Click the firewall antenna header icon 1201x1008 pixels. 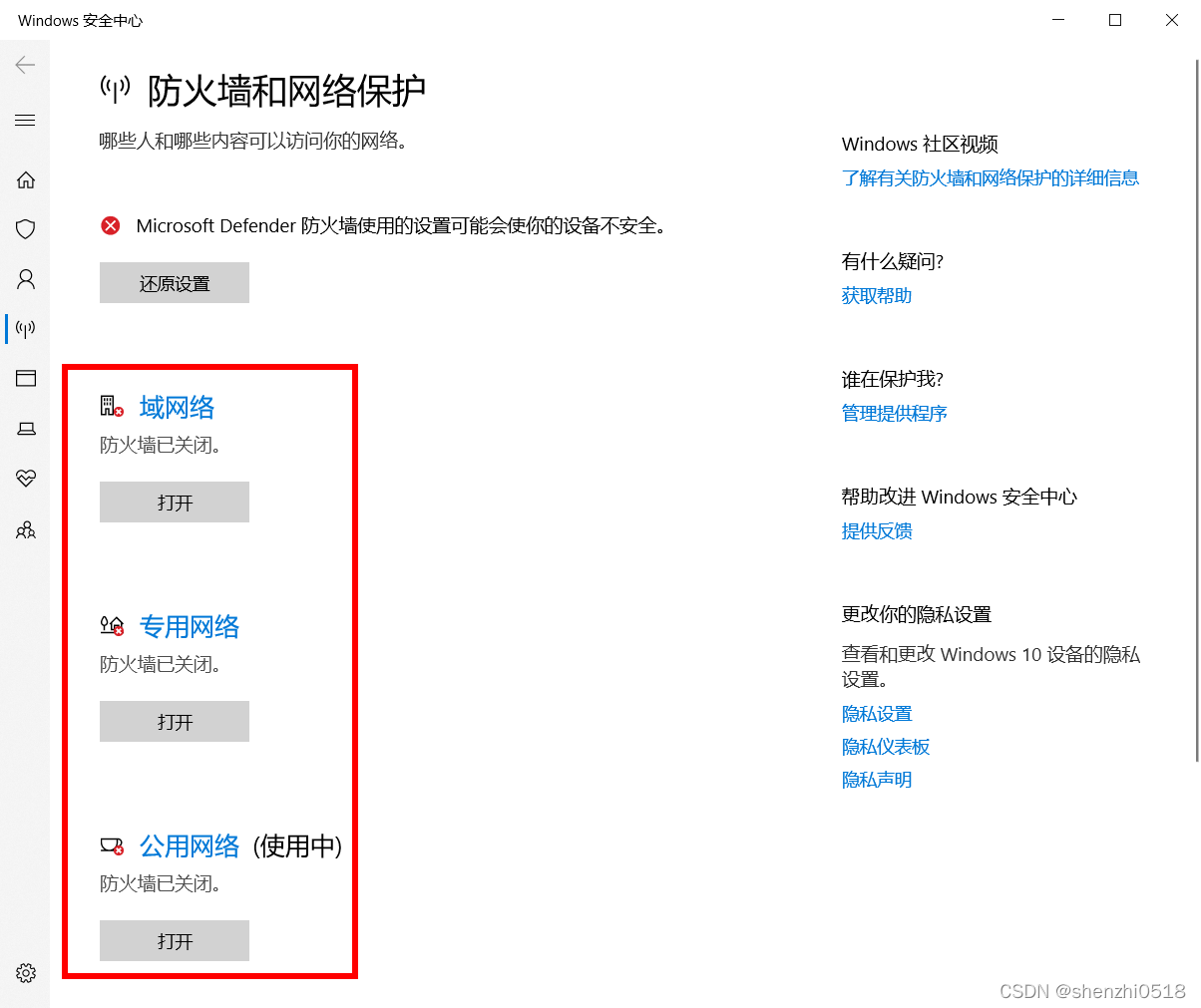point(116,89)
